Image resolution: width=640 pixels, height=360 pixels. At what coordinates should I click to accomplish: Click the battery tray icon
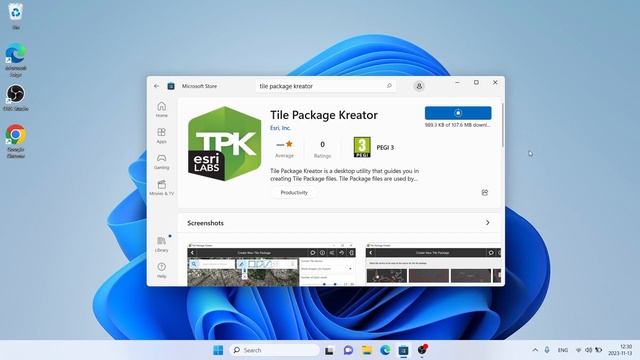599,350
